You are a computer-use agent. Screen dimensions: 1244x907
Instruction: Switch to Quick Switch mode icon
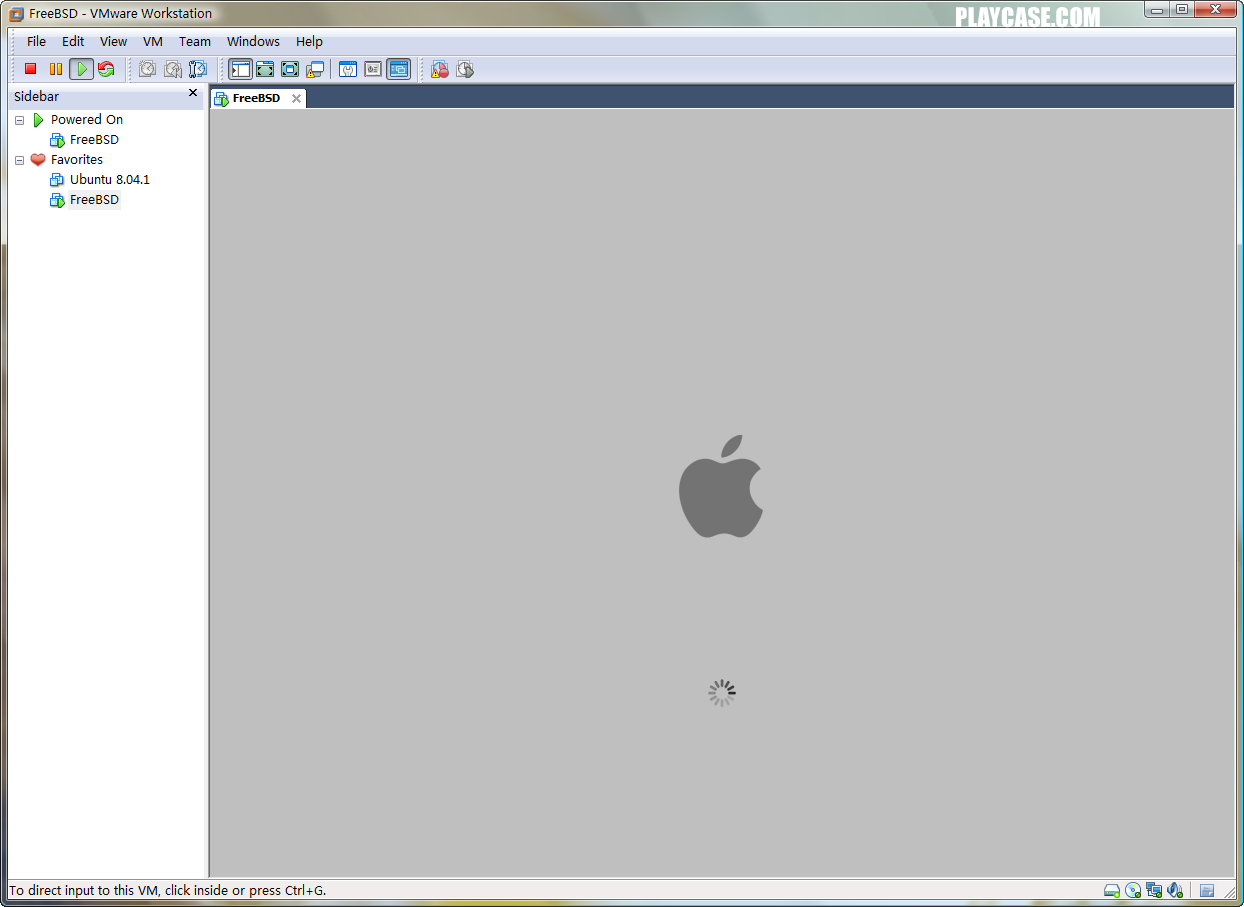pos(265,69)
